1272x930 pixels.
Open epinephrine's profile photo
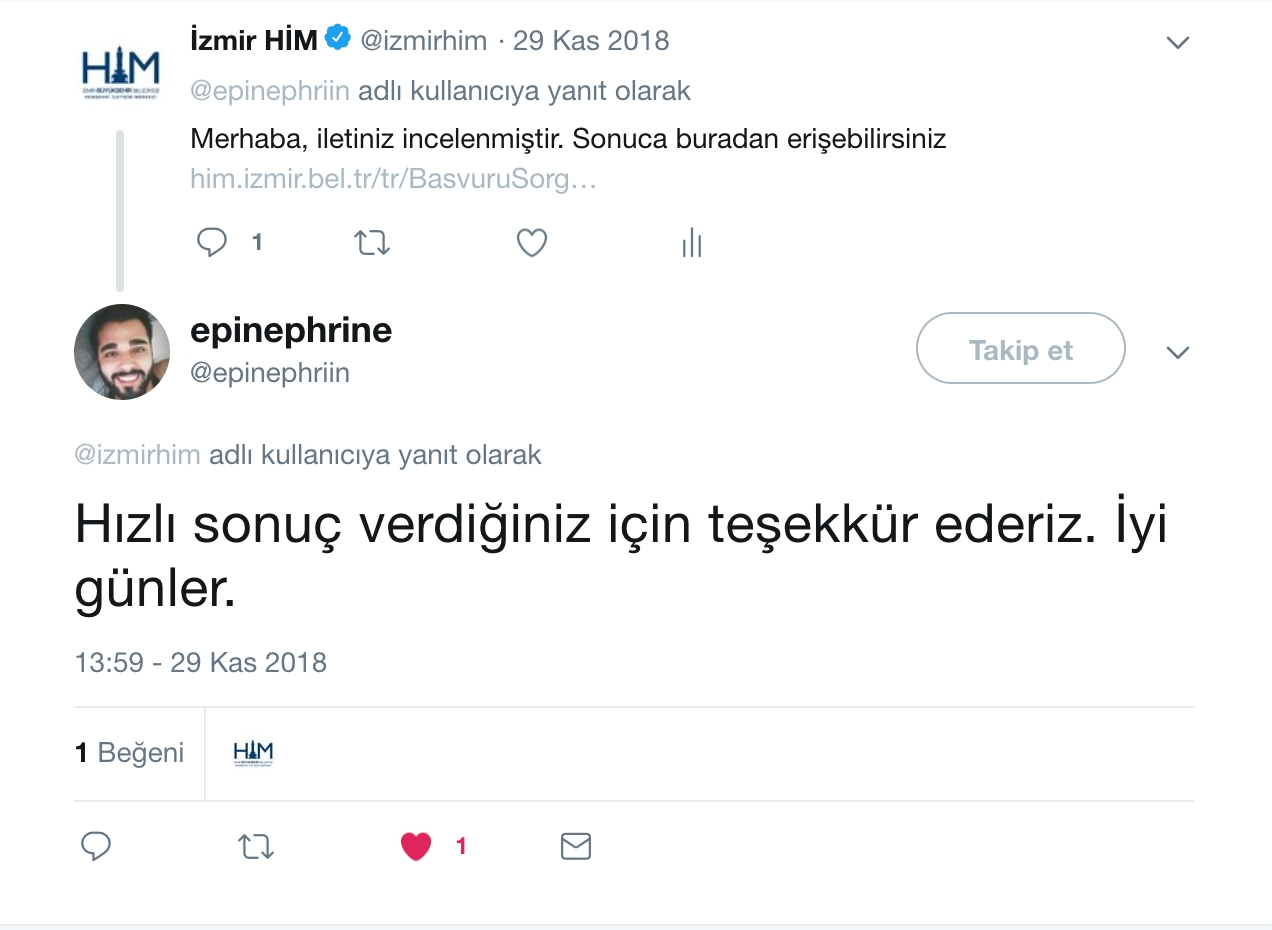[x=122, y=352]
